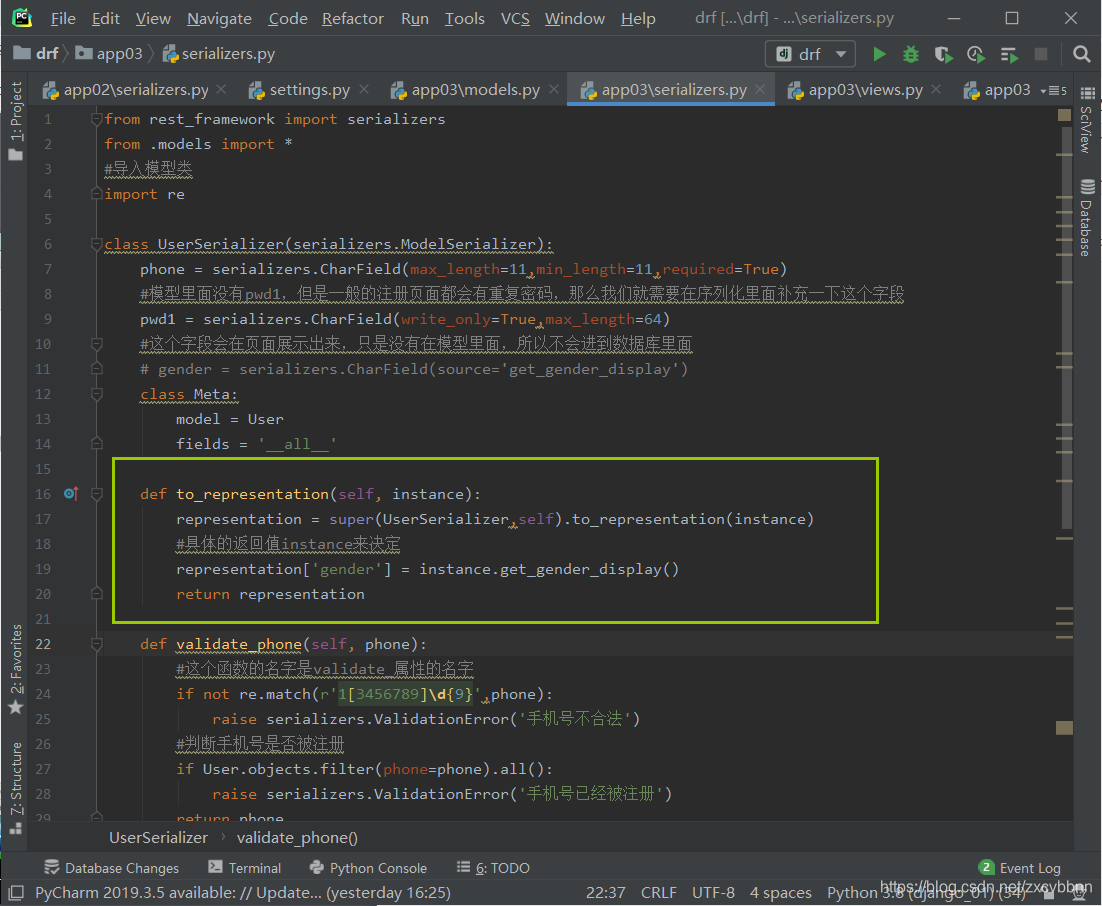The height and width of the screenshot is (906, 1102).
Task: Collapse the imports fold on line 1
Action: [97, 119]
